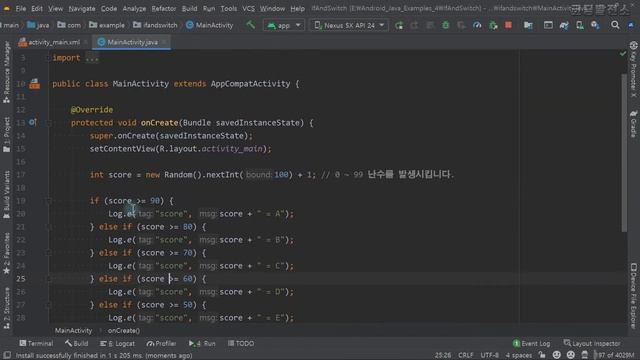640x360 pixels.
Task: Click the 4 spaces indent selector
Action: 518,355
